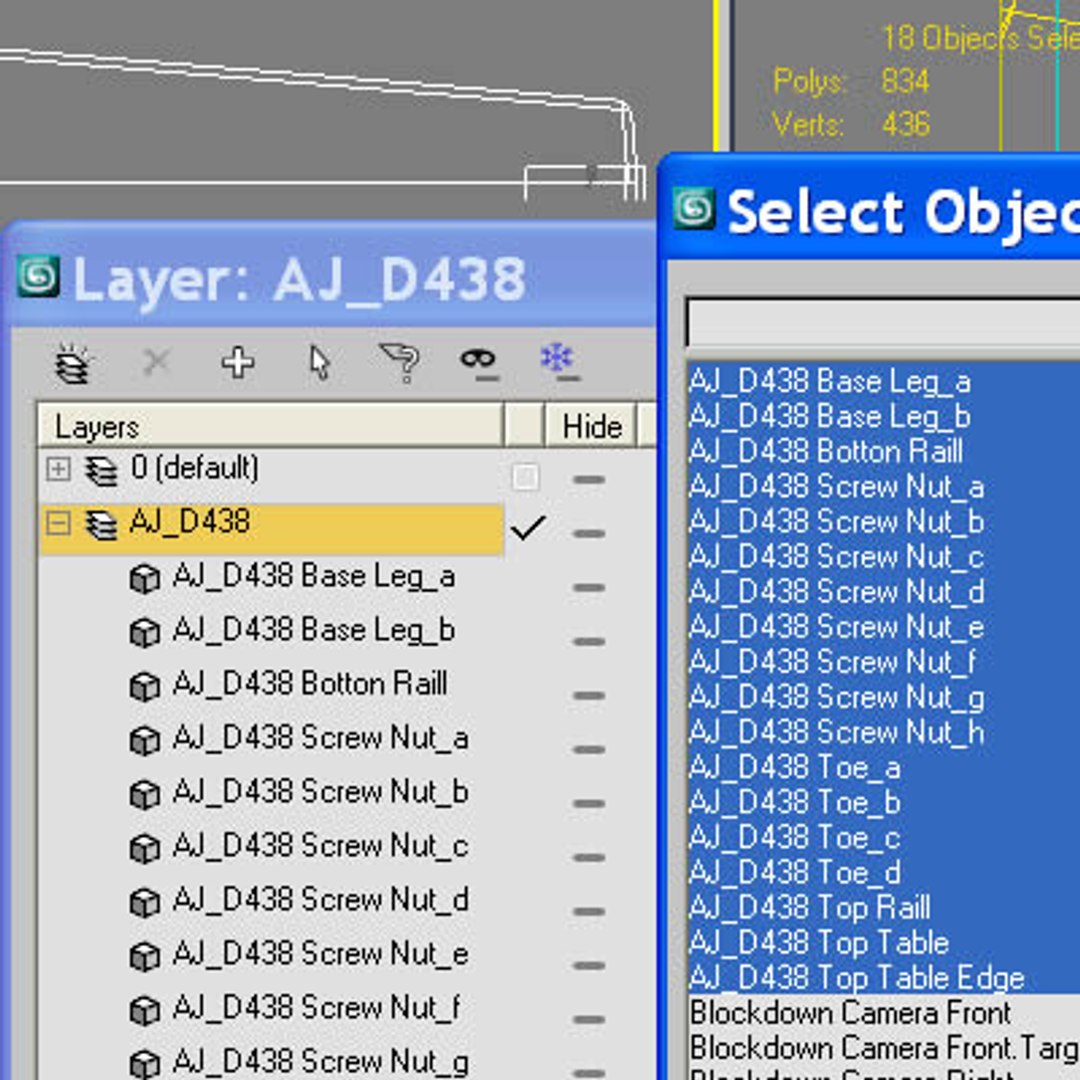
Task: Toggle Hide for the 0 (default) layer
Action: coord(589,479)
